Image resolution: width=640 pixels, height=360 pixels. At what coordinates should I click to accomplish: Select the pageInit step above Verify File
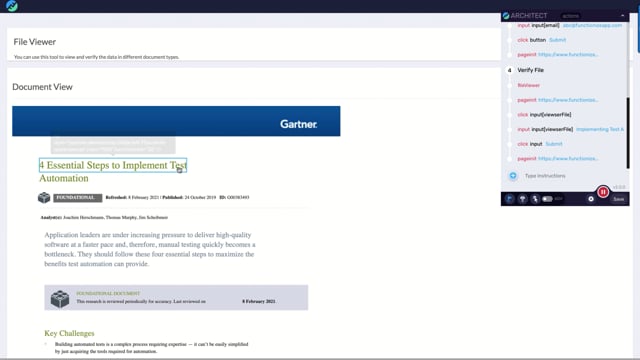click(x=558, y=54)
